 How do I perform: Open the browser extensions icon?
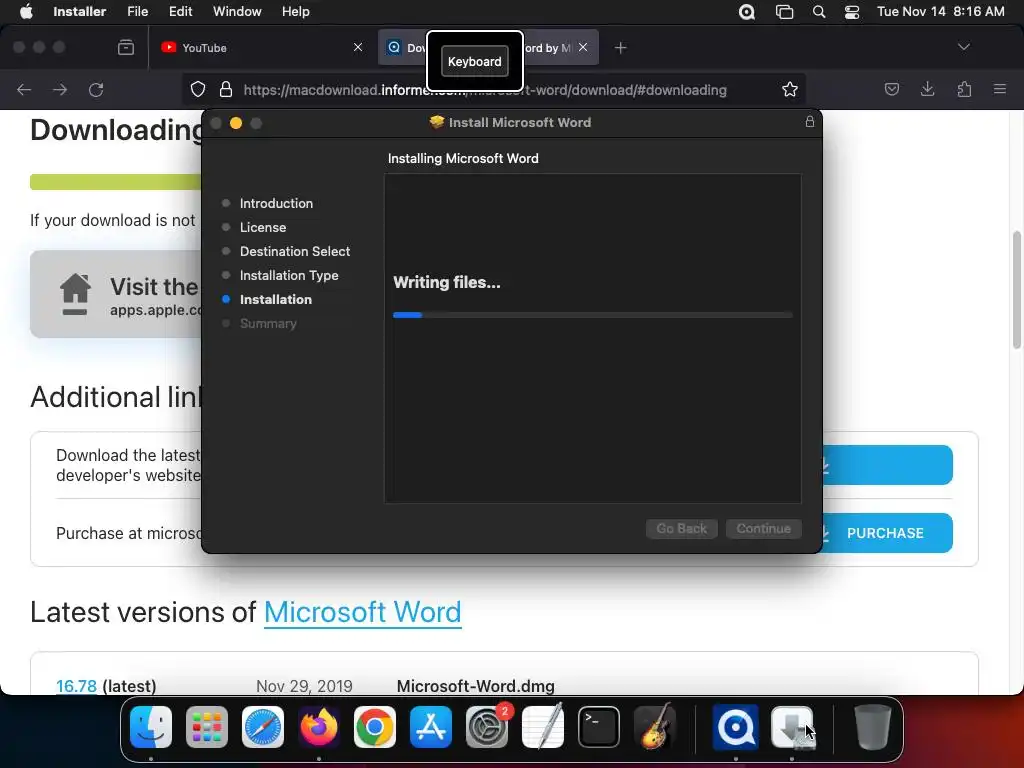pyautogui.click(x=964, y=89)
